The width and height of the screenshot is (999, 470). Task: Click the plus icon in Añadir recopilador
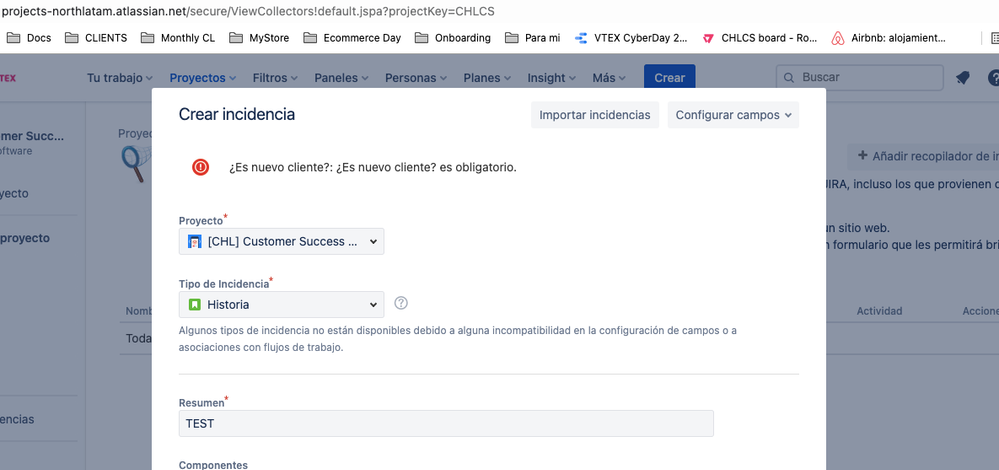click(863, 155)
